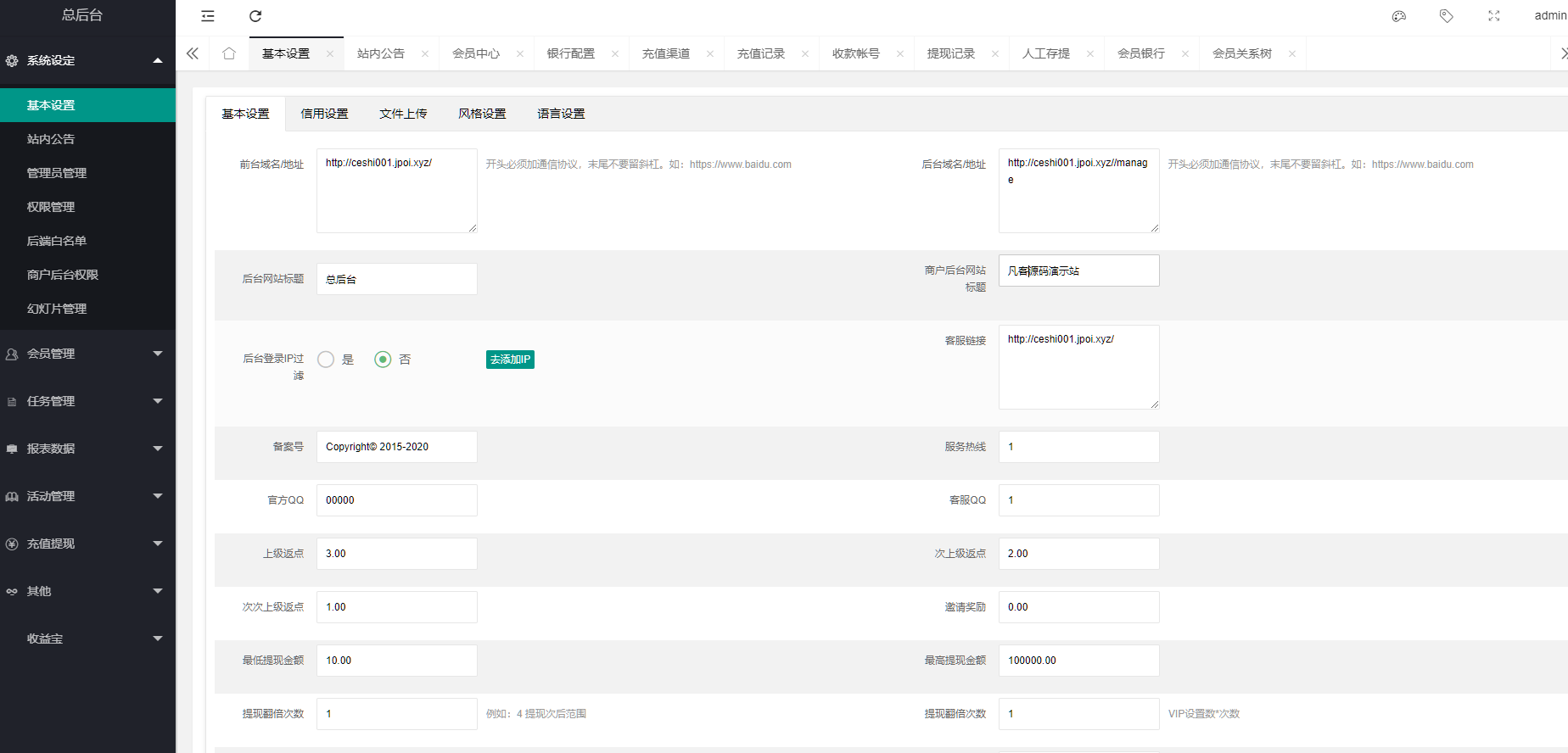Expand the 充值提现 menu group
This screenshot has width=1568, height=753.
tap(87, 544)
